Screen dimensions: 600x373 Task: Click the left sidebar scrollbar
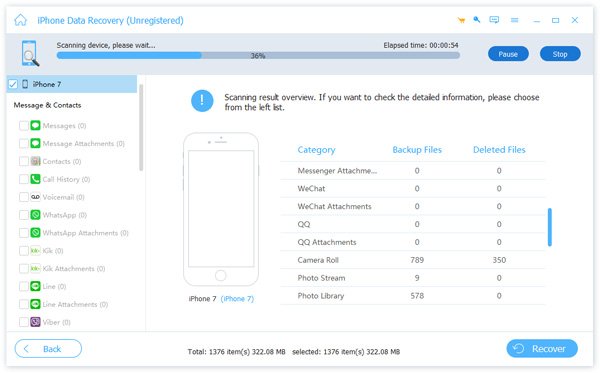[141, 127]
